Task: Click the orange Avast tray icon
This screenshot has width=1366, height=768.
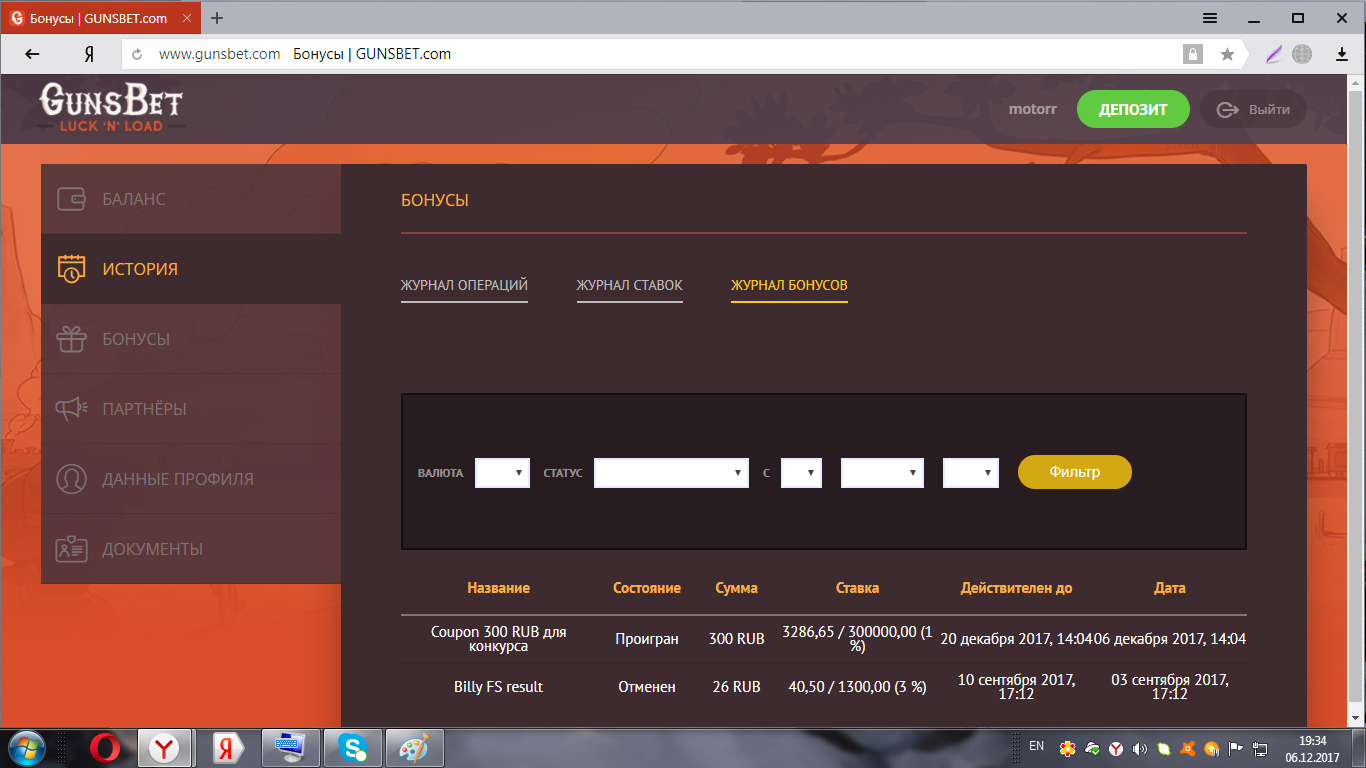Action: (x=1187, y=748)
